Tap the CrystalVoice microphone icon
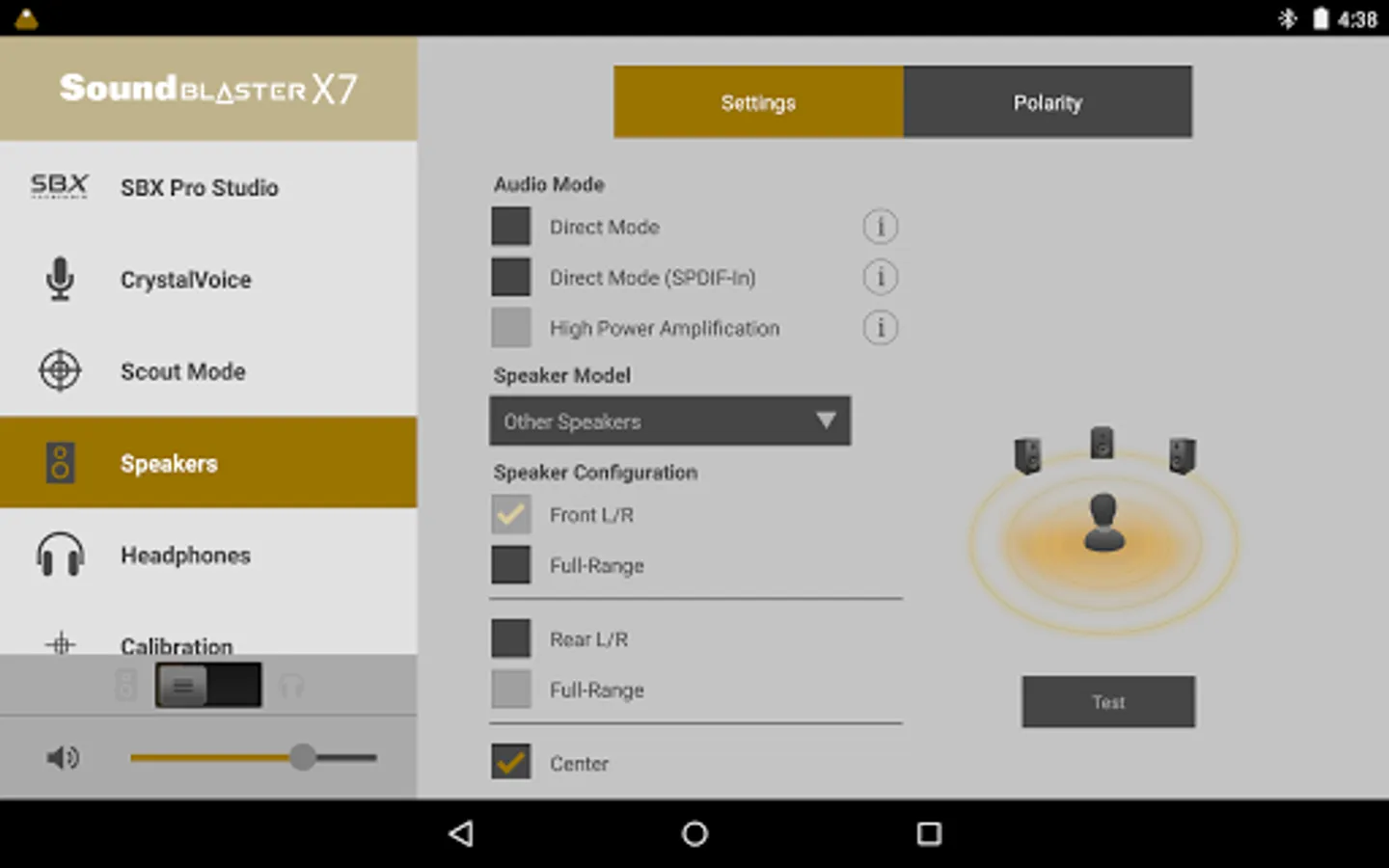 (x=60, y=279)
